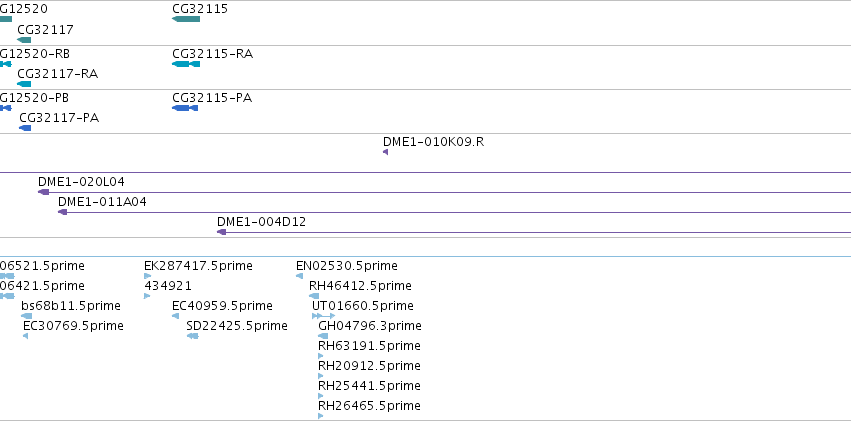Click the 434921 feature arrowhead
Image resolution: width=851 pixels, height=421 pixels.
(x=147, y=296)
